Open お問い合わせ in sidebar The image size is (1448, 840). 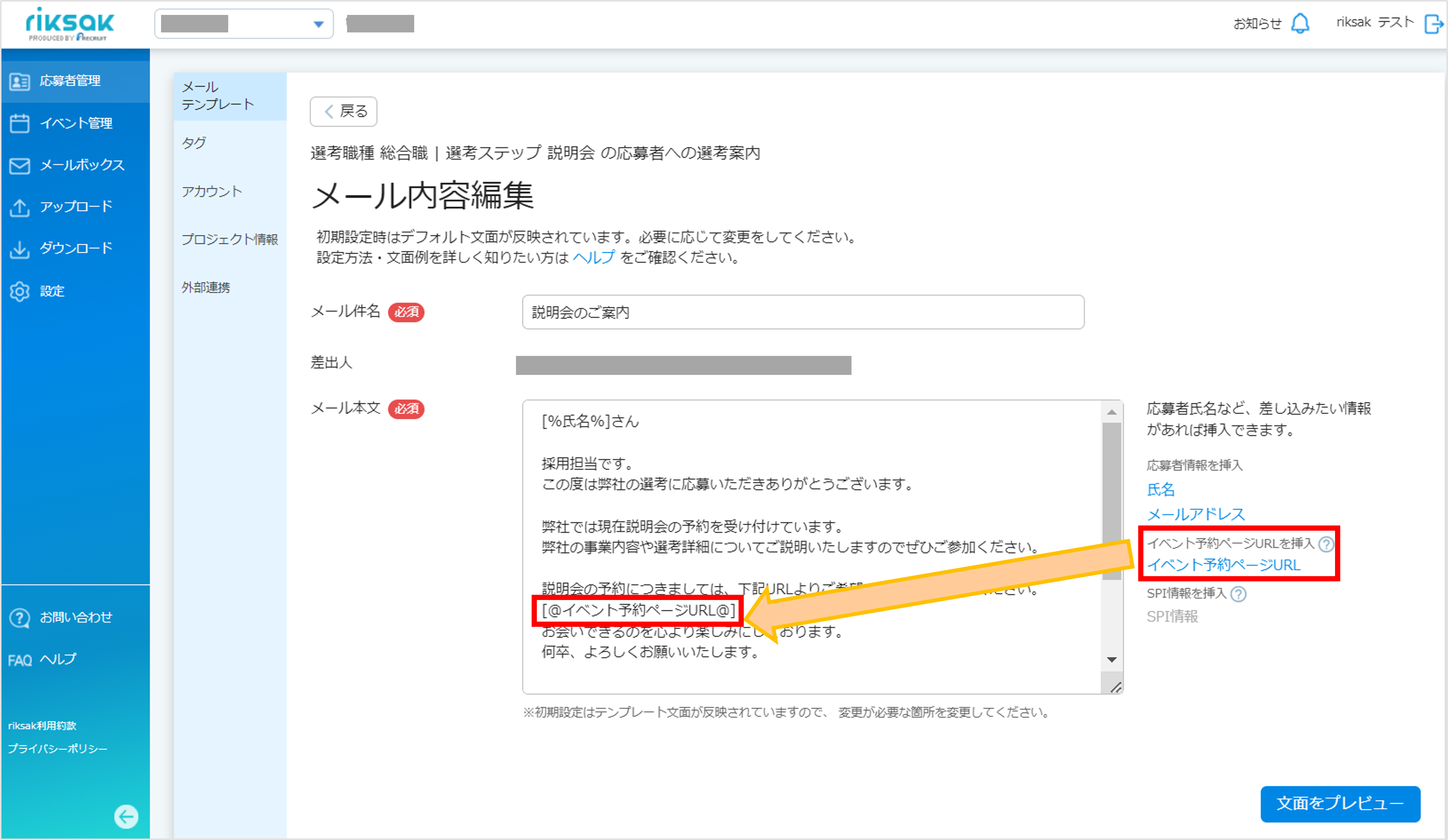click(76, 618)
